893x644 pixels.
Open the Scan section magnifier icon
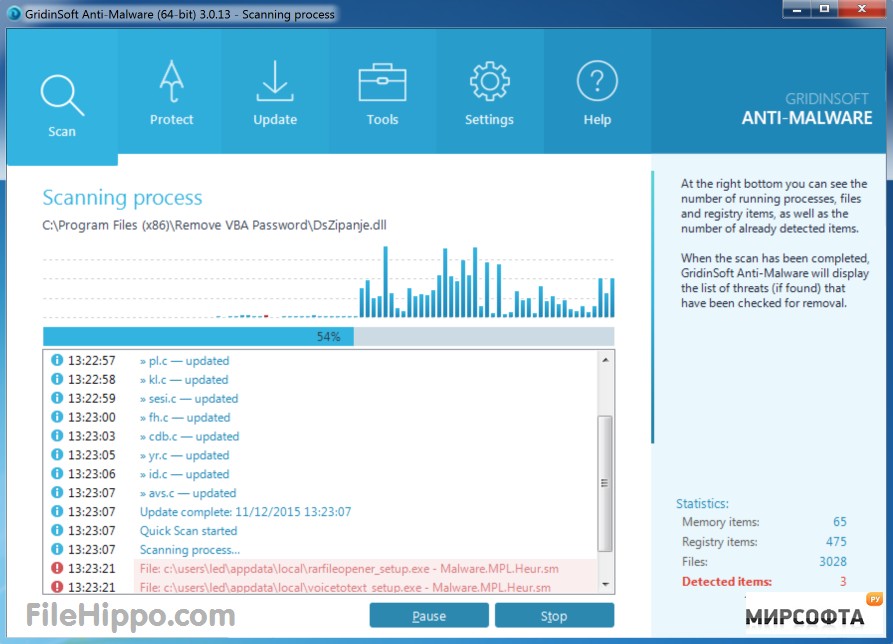coord(62,96)
